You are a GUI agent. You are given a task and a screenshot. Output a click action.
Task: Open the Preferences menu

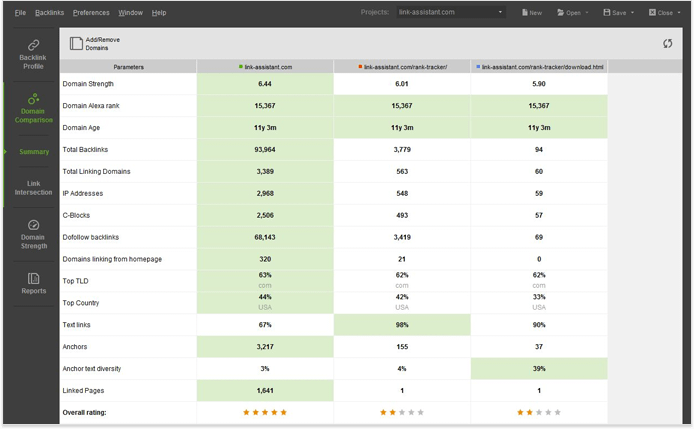91,12
